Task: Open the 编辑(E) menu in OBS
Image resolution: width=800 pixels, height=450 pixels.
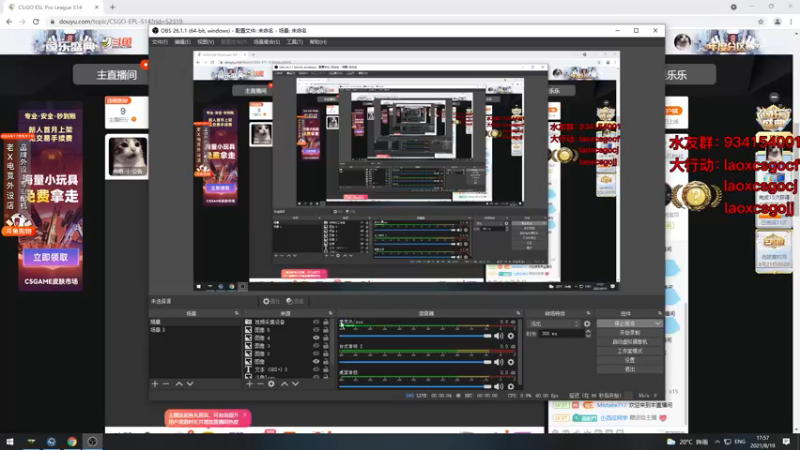Action: coord(182,42)
